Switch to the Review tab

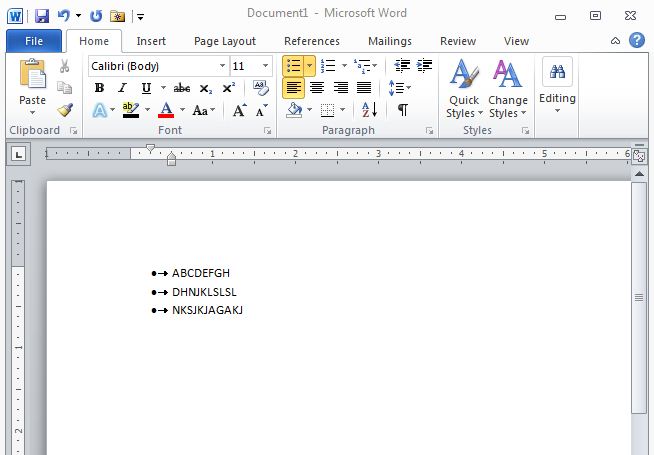pos(458,41)
